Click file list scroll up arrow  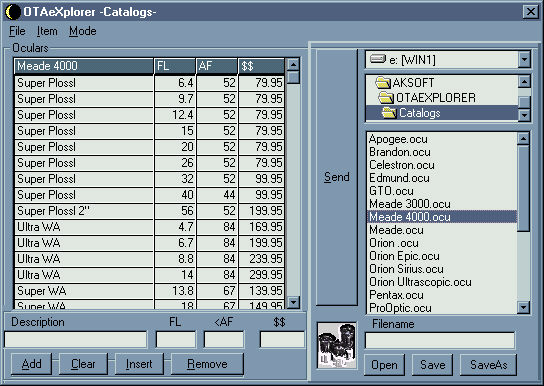pyautogui.click(x=523, y=139)
